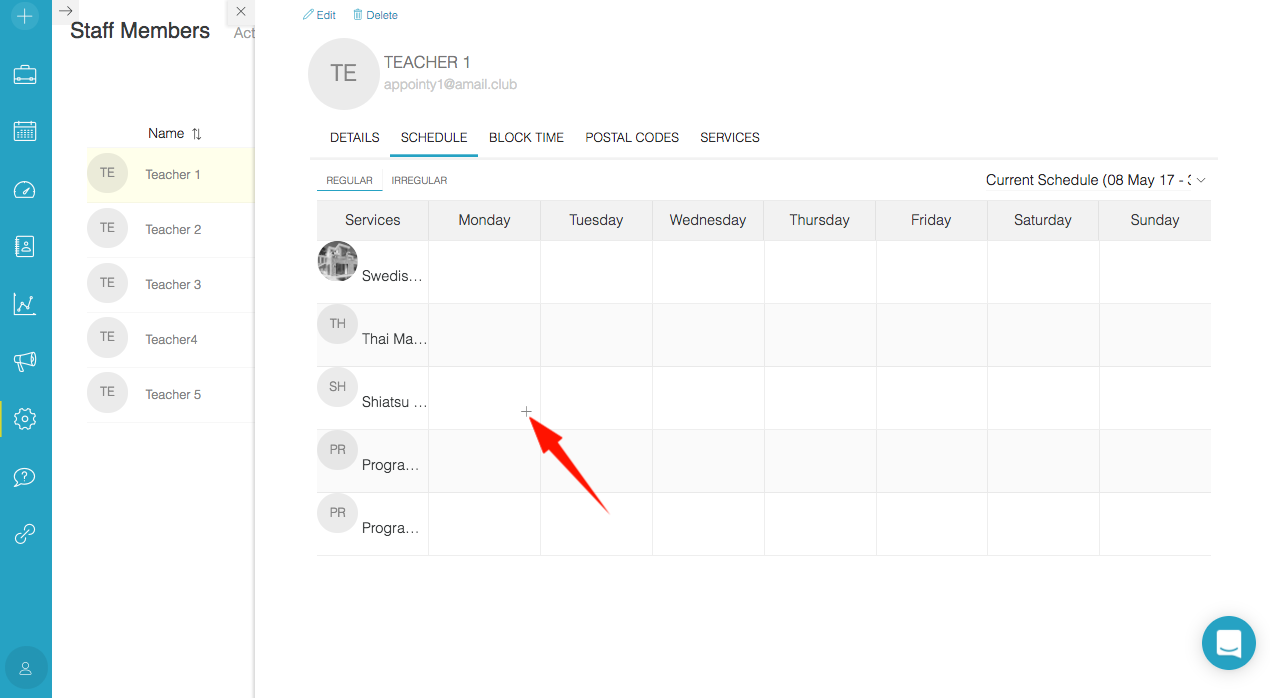Edit the Teacher 1 profile
This screenshot has width=1270, height=698.
320,15
